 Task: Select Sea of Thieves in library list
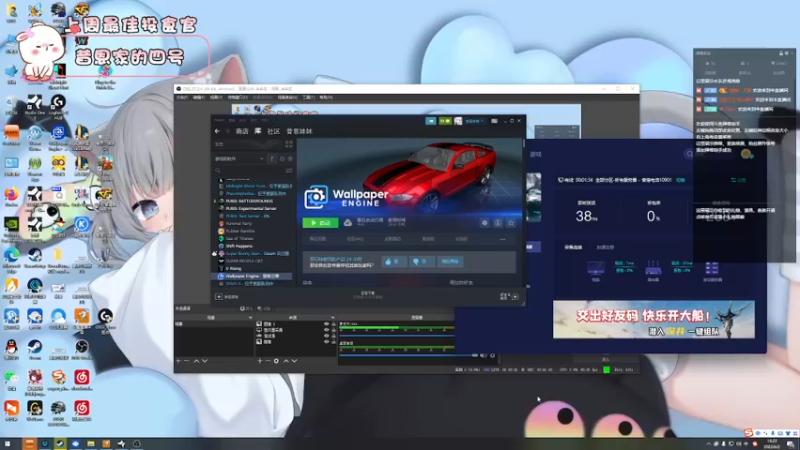click(239, 238)
